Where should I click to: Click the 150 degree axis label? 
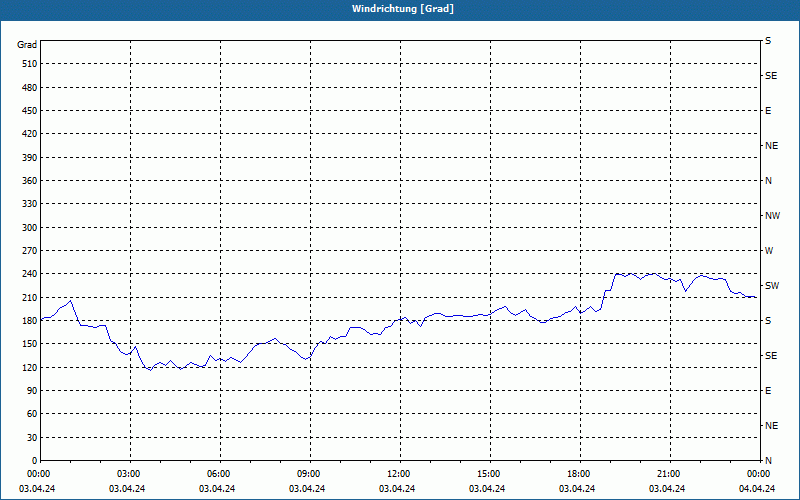pos(30,344)
